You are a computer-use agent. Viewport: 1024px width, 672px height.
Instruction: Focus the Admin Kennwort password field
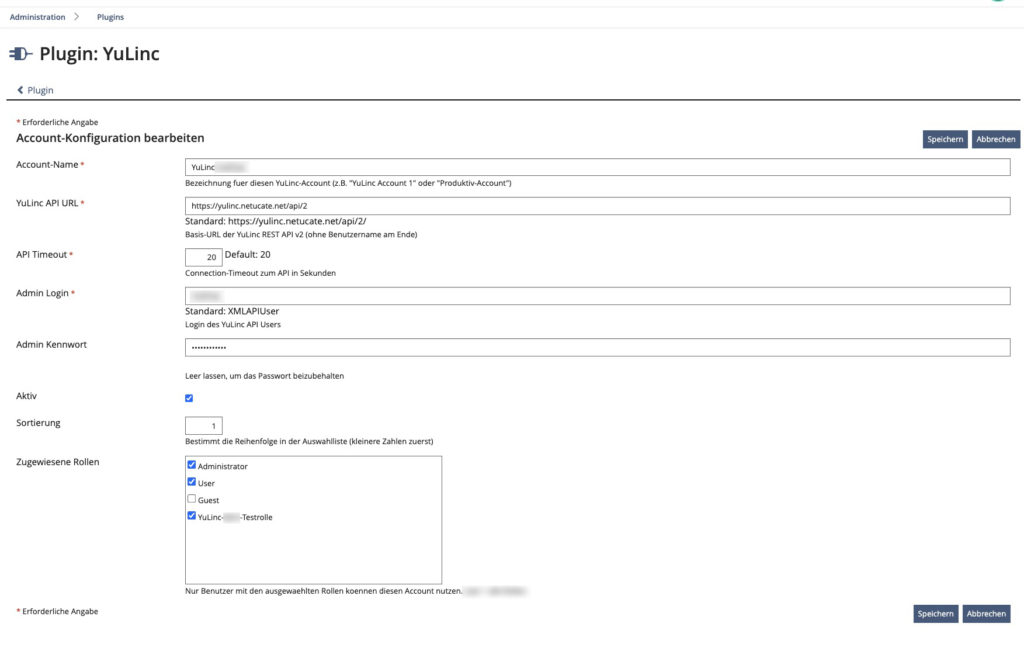[597, 347]
